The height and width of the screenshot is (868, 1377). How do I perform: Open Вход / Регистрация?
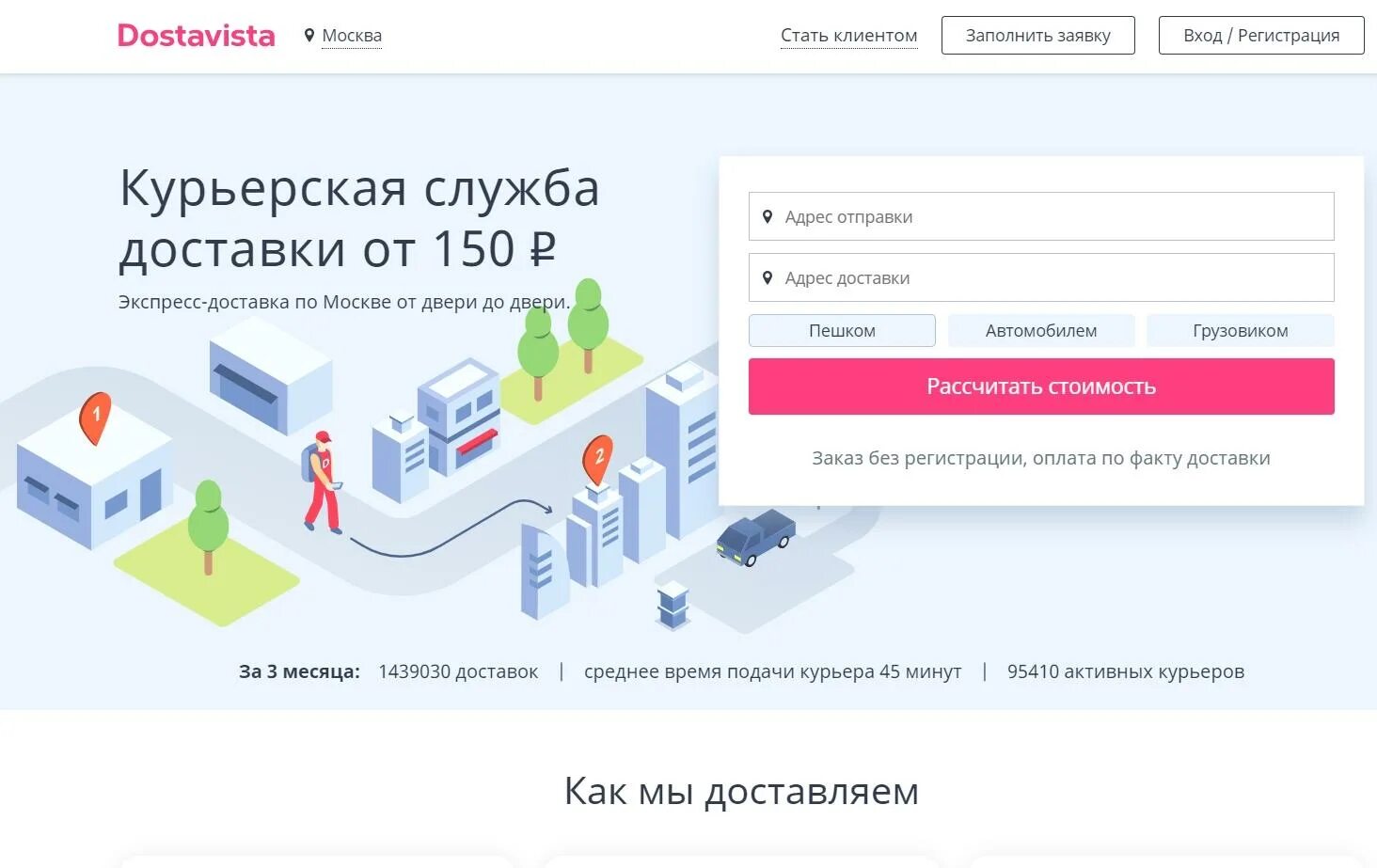1261,35
